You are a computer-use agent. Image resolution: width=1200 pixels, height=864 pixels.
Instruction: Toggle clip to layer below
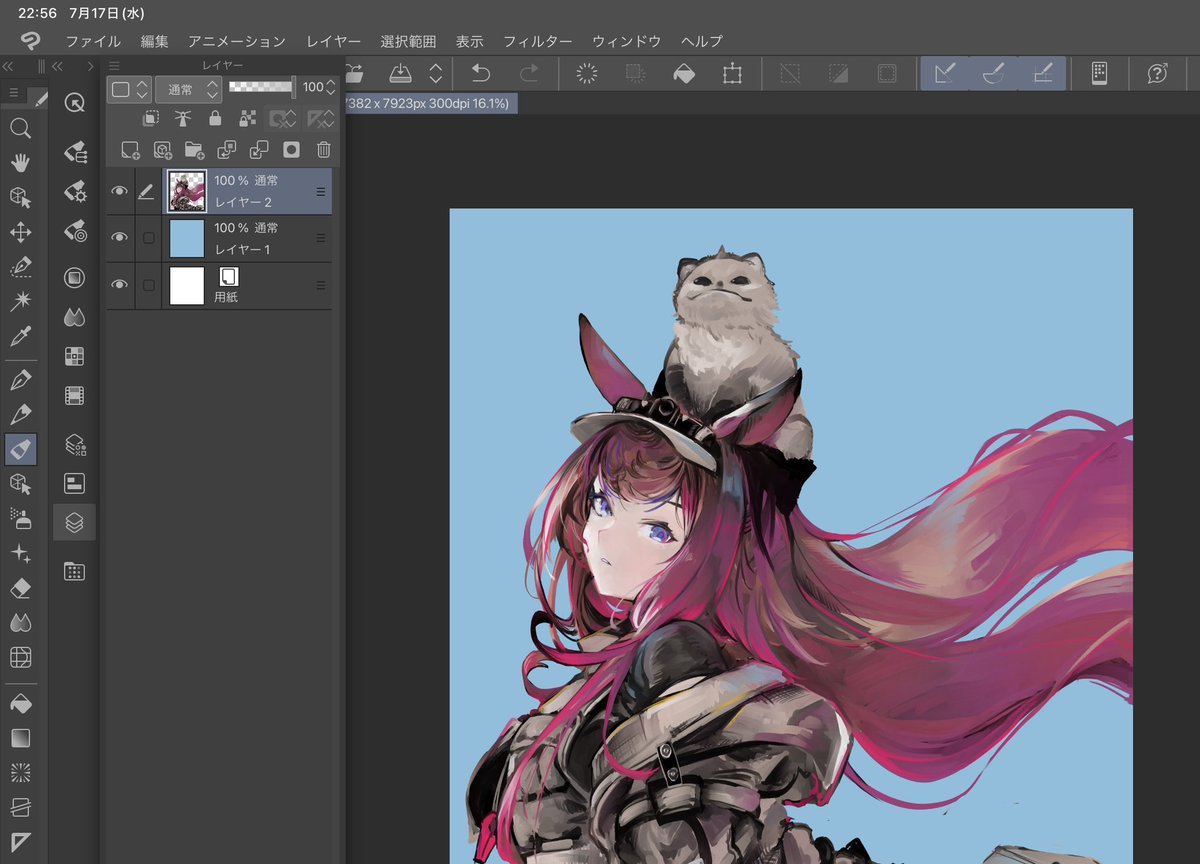(x=150, y=118)
